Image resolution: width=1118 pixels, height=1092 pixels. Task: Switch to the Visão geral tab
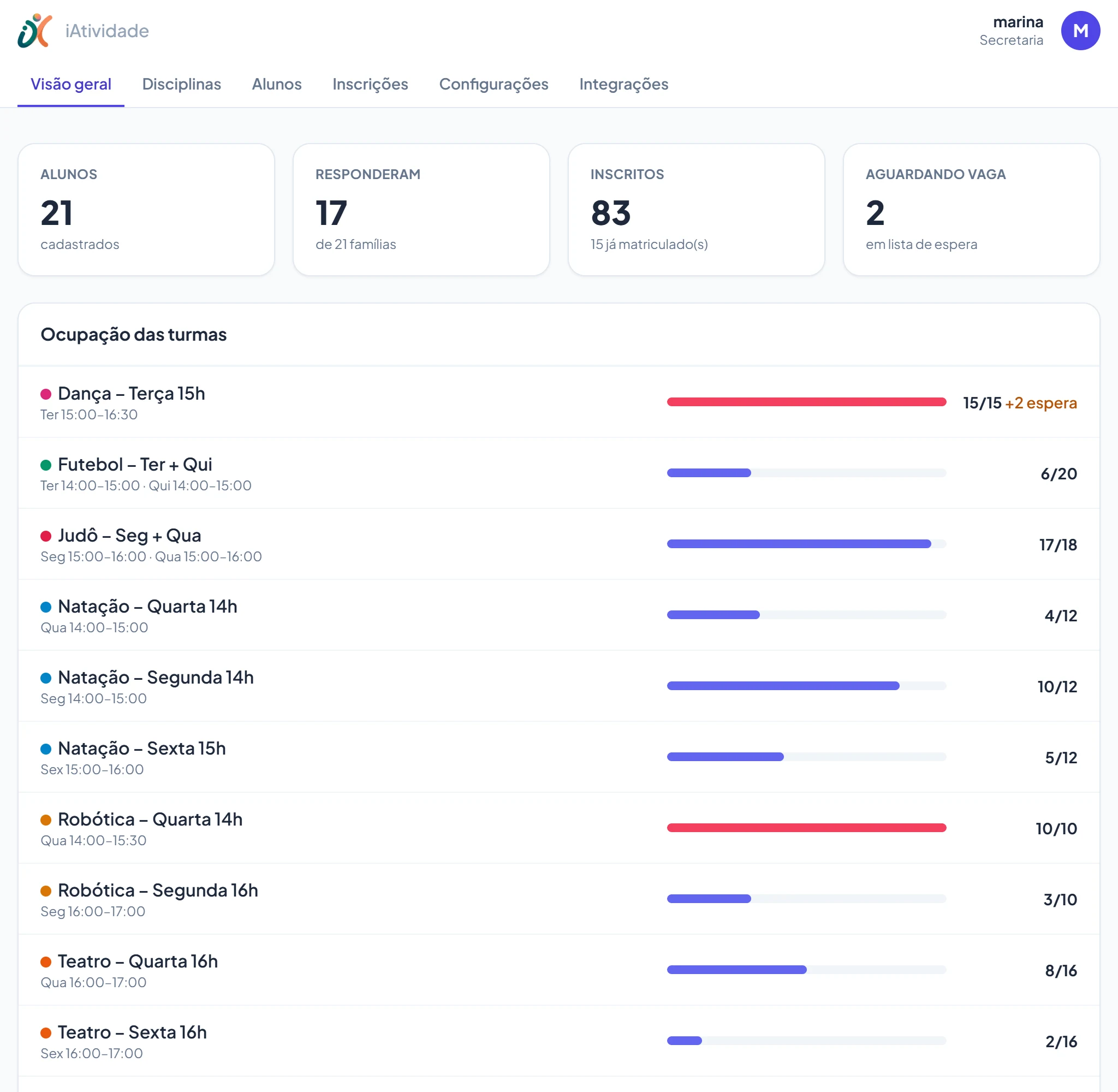(70, 84)
